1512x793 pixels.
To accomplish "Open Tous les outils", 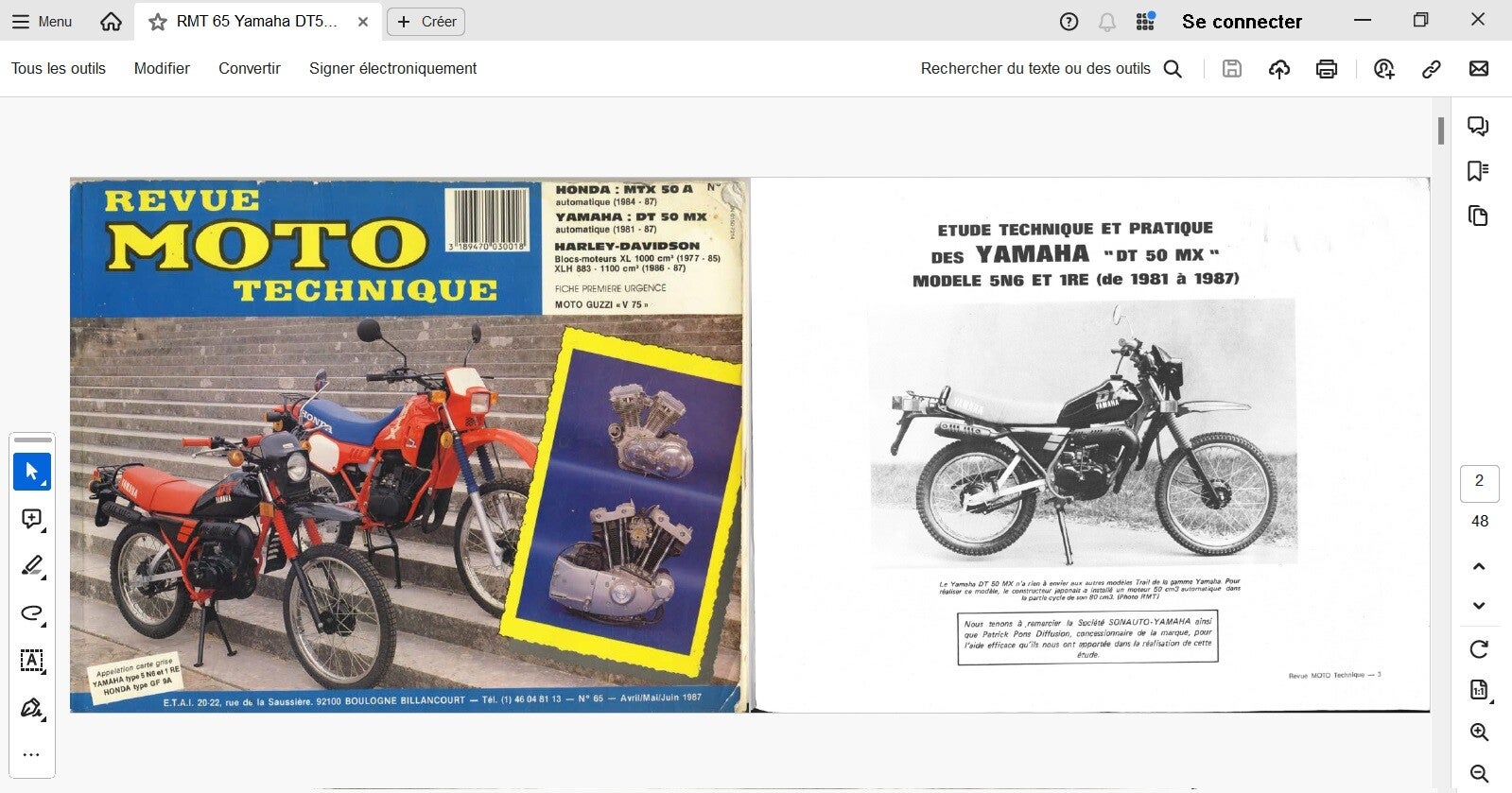I will (x=59, y=68).
